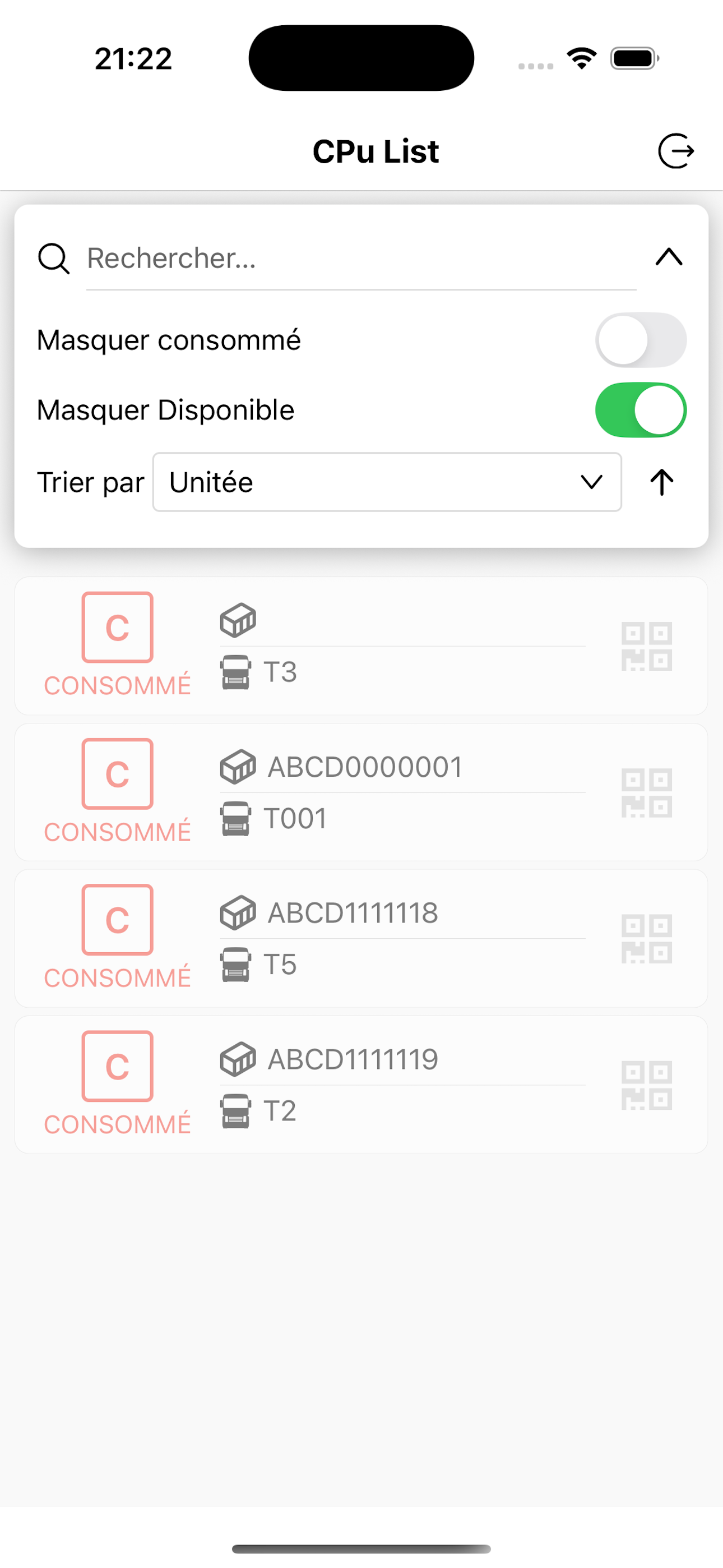Click the search magnifier icon

coord(54,259)
